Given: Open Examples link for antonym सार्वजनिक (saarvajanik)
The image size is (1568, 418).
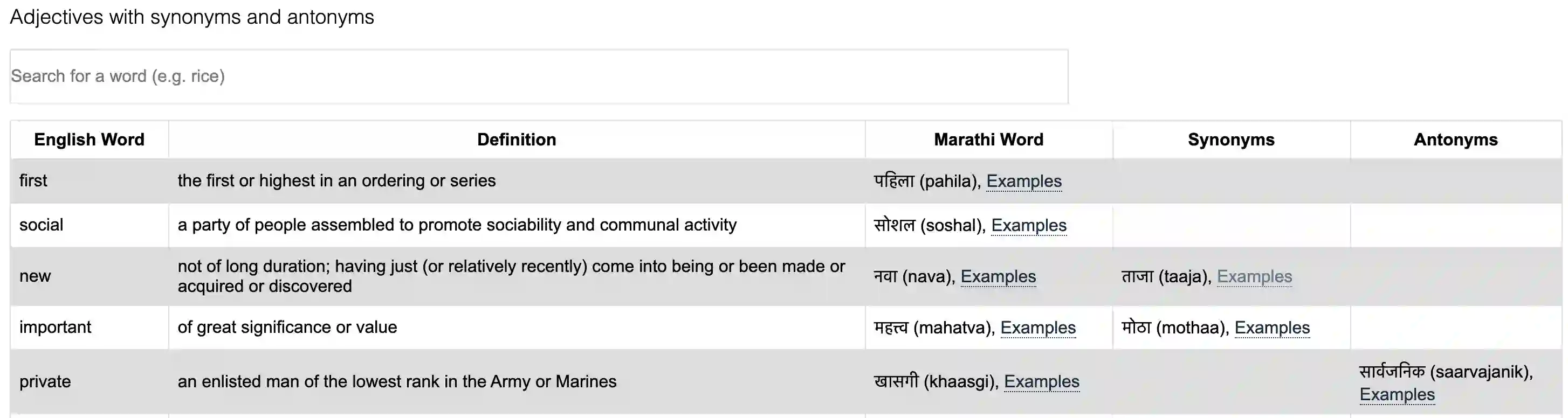Looking at the screenshot, I should [1397, 394].
